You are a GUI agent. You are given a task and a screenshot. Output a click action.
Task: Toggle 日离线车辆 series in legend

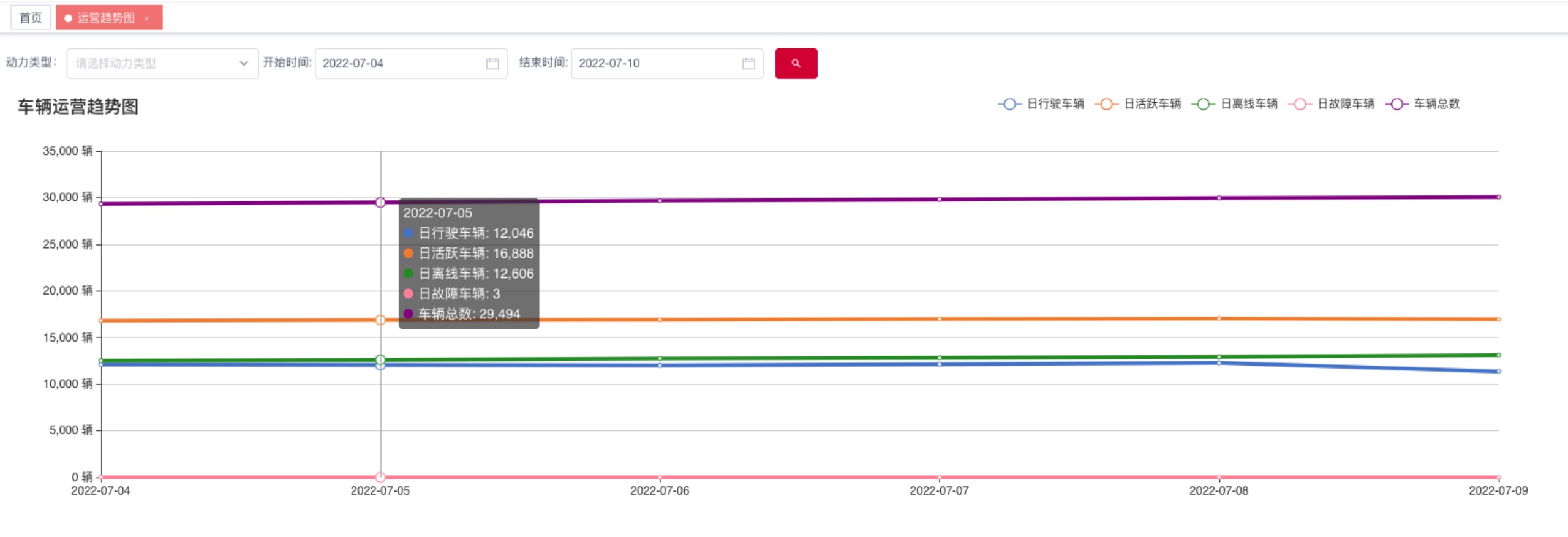[1235, 104]
